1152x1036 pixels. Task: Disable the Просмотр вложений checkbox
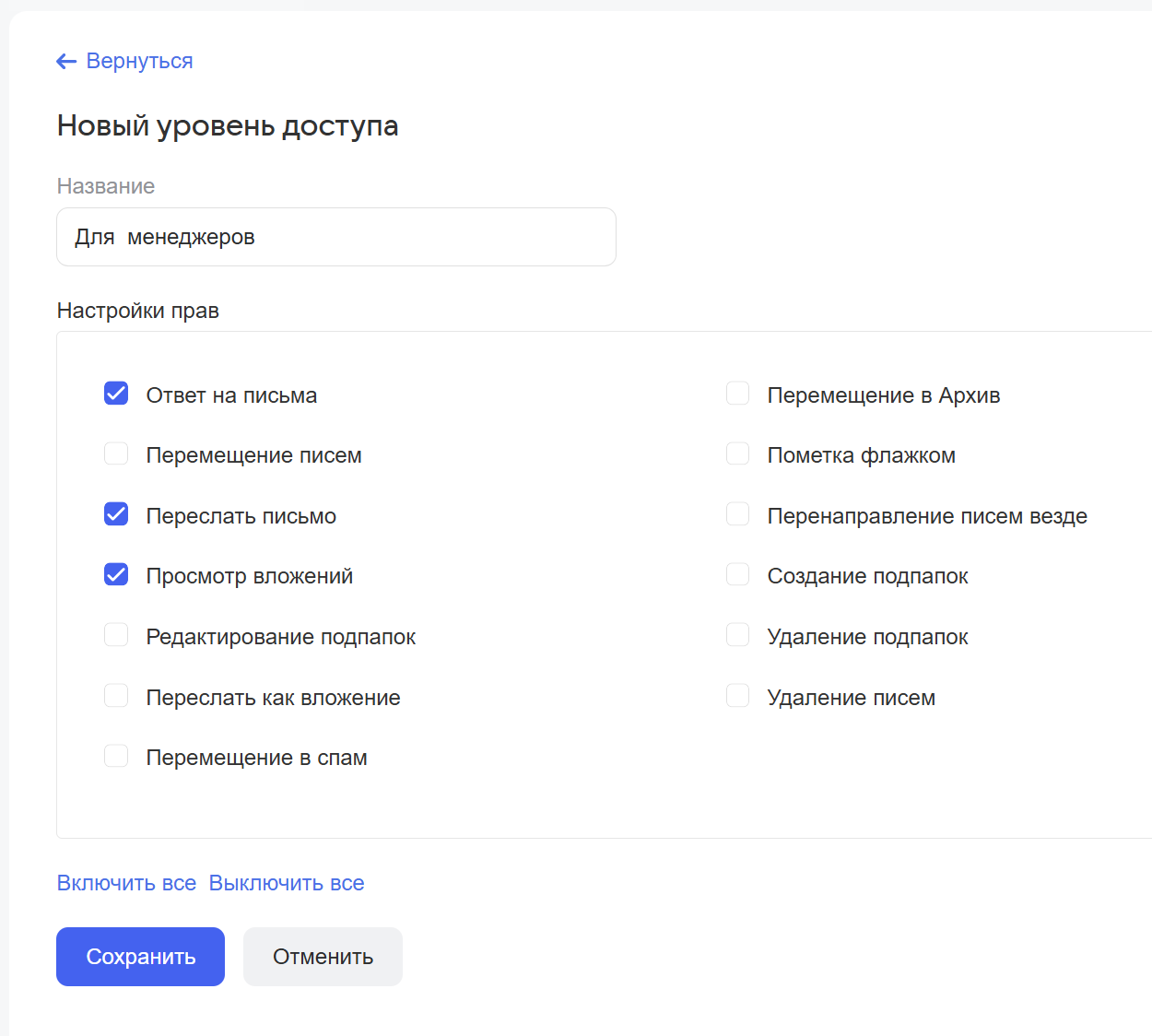coord(116,575)
